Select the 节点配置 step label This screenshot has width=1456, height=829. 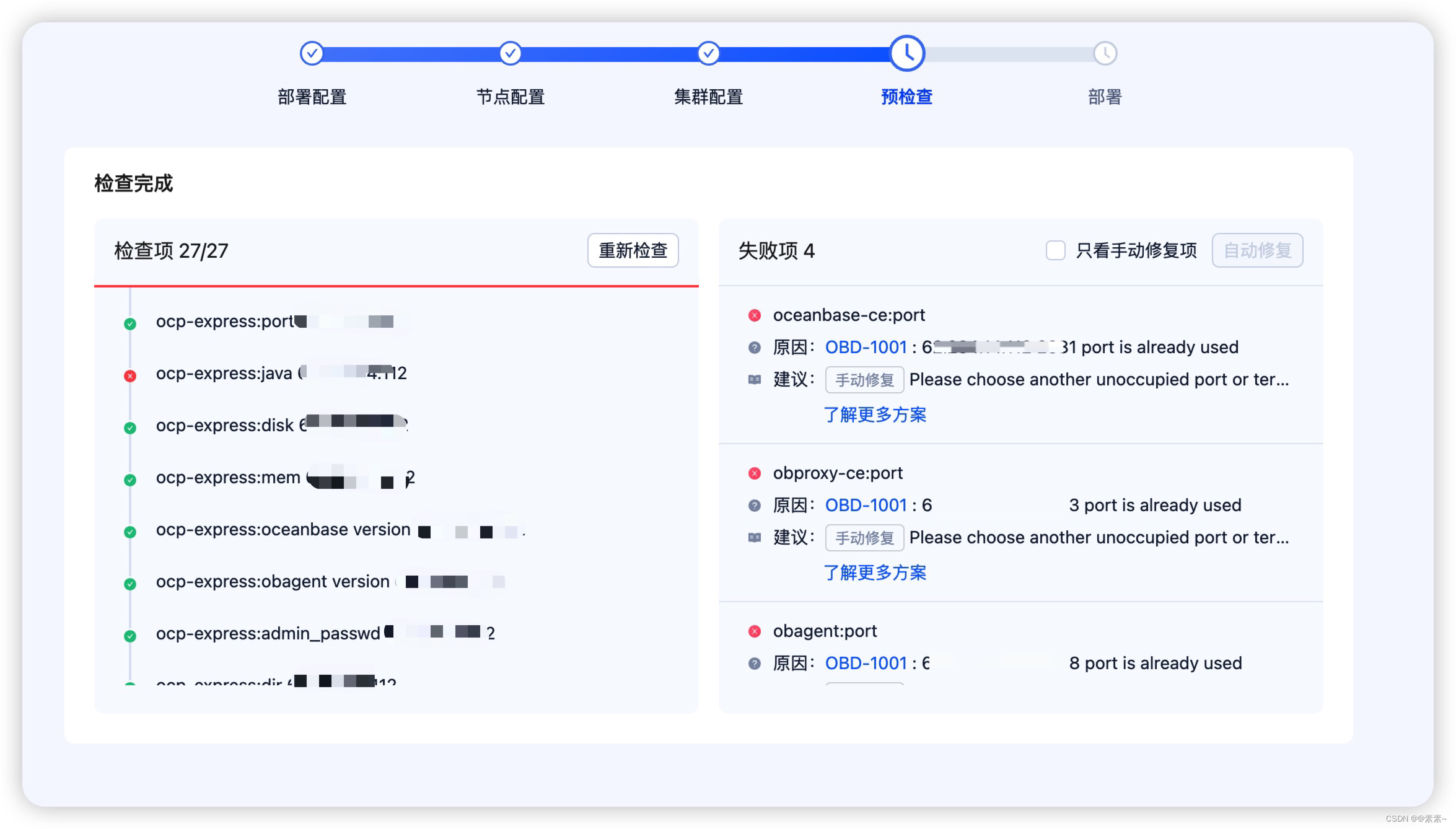(510, 97)
